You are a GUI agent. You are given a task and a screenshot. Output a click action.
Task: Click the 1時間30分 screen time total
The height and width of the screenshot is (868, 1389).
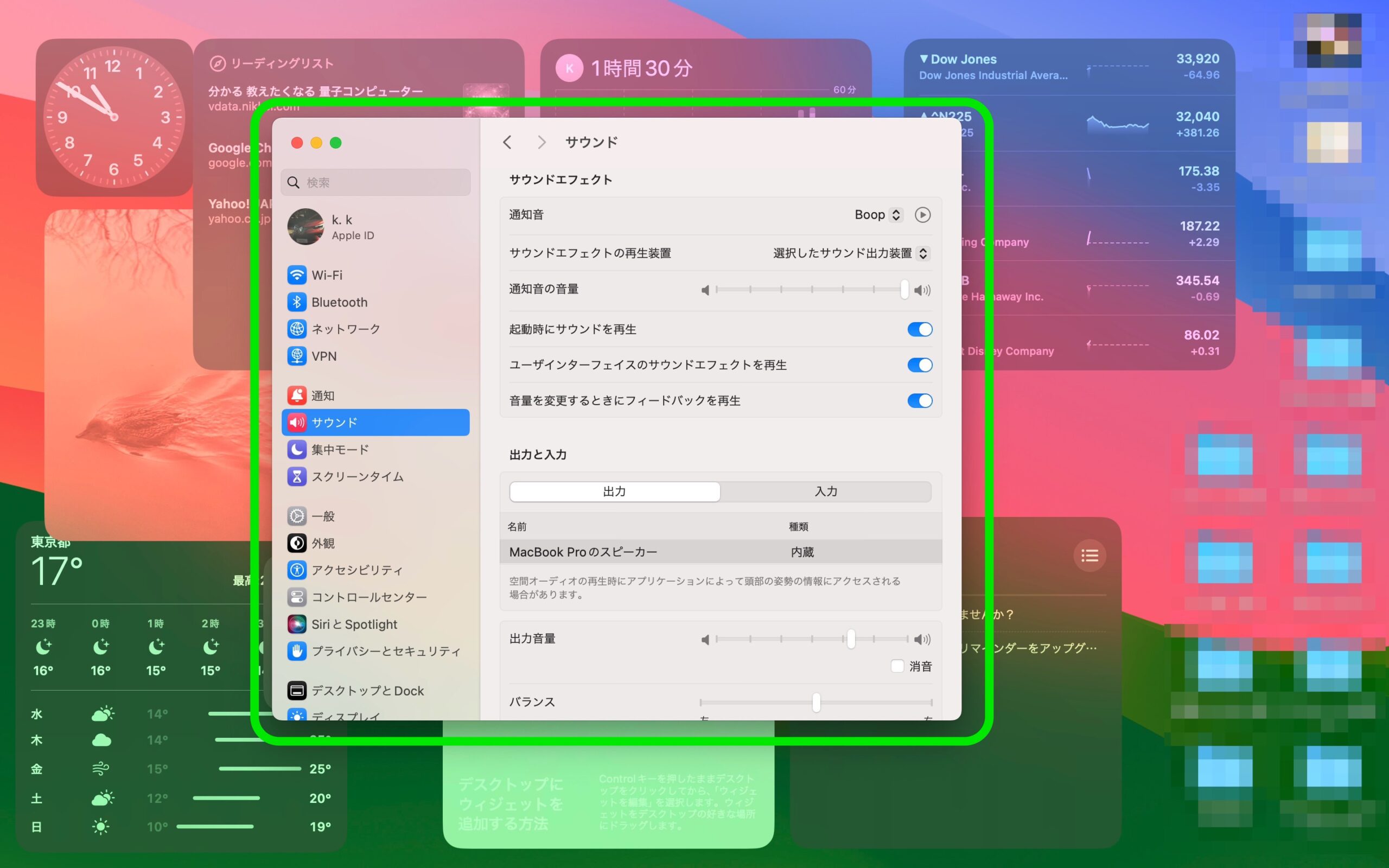tap(642, 68)
